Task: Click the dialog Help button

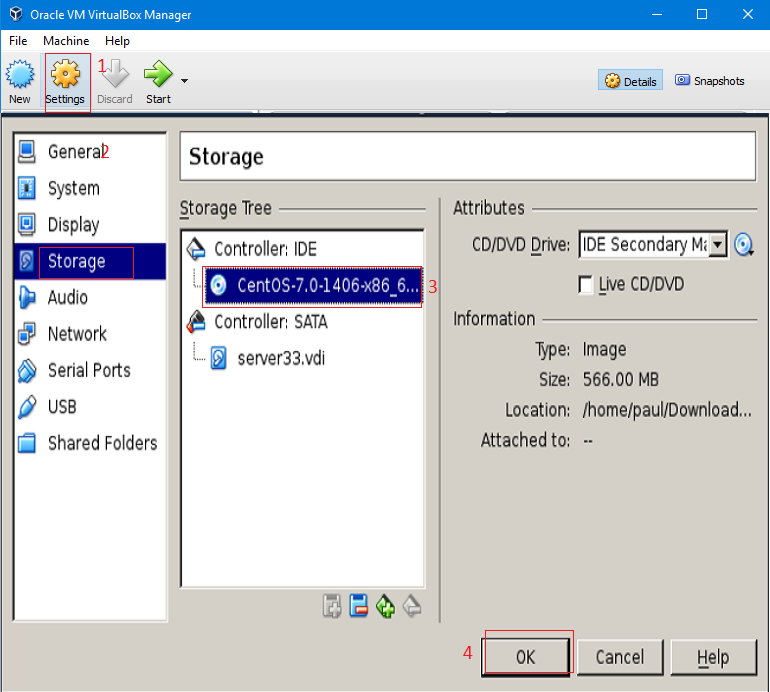Action: pos(714,657)
